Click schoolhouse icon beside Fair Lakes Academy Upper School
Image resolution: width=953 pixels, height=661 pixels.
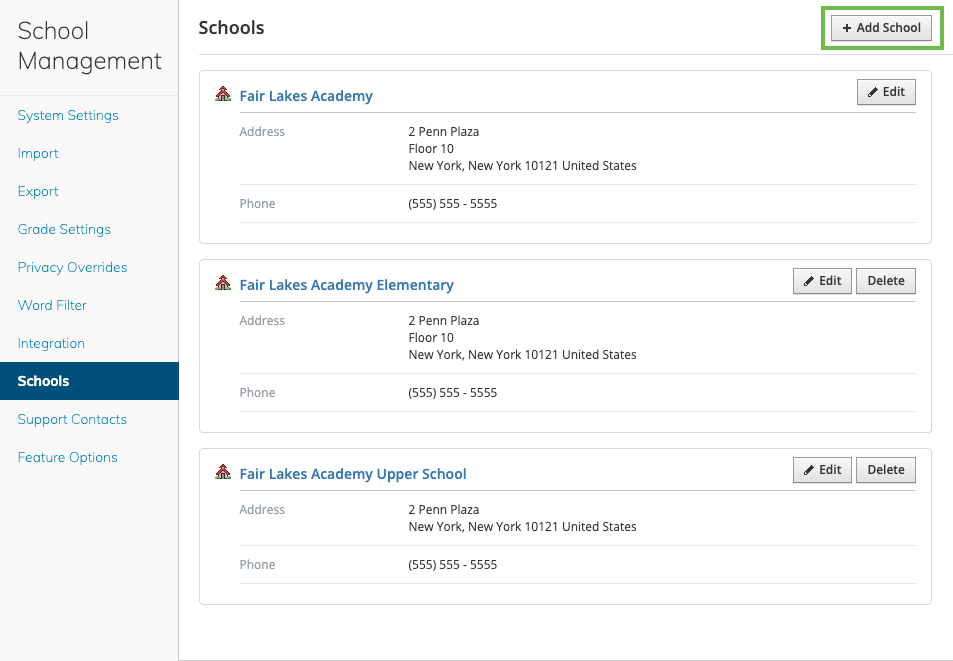(223, 473)
